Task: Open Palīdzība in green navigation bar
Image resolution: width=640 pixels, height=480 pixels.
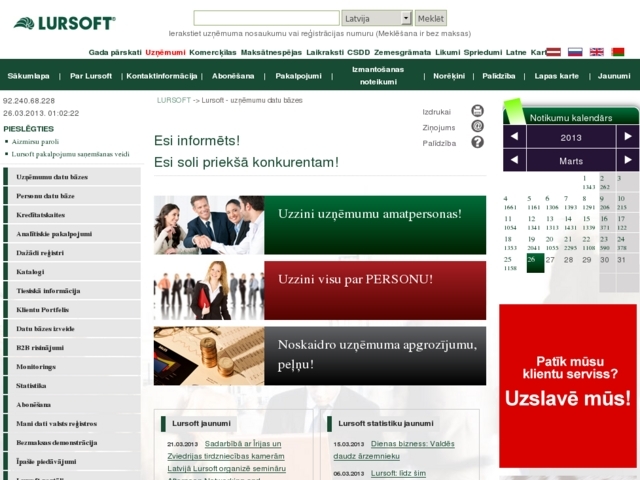Action: click(498, 76)
